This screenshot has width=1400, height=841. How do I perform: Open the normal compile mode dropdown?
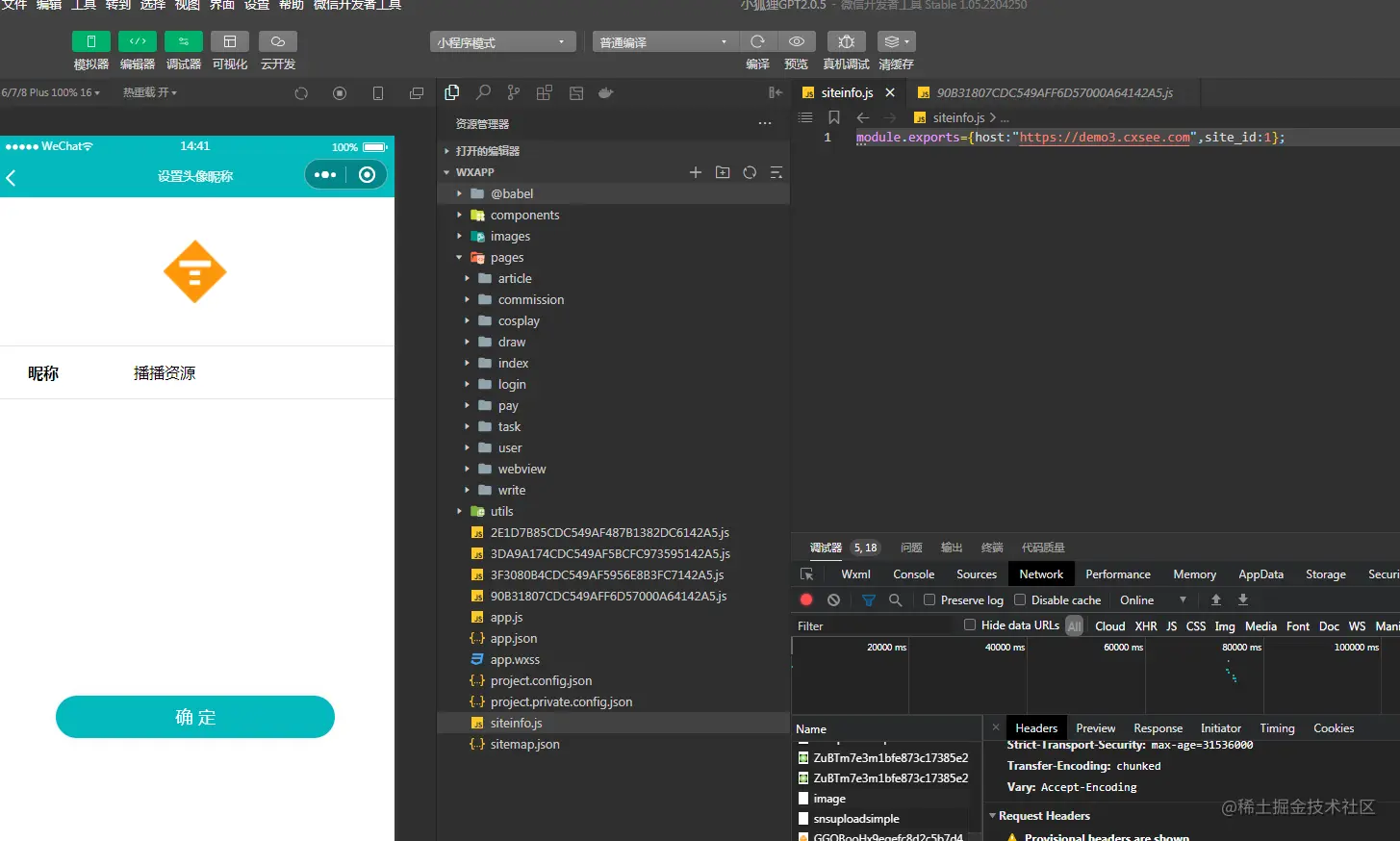point(666,42)
